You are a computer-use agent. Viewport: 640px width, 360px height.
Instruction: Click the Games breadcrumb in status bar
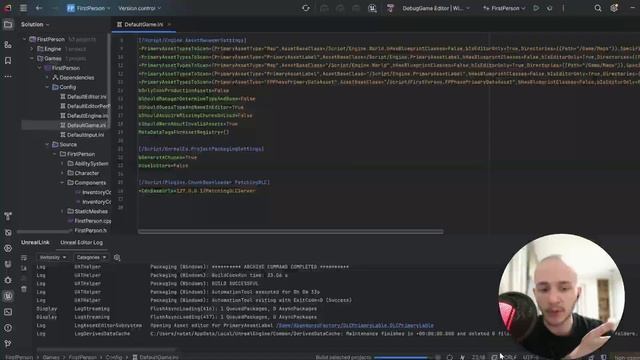click(x=51, y=357)
